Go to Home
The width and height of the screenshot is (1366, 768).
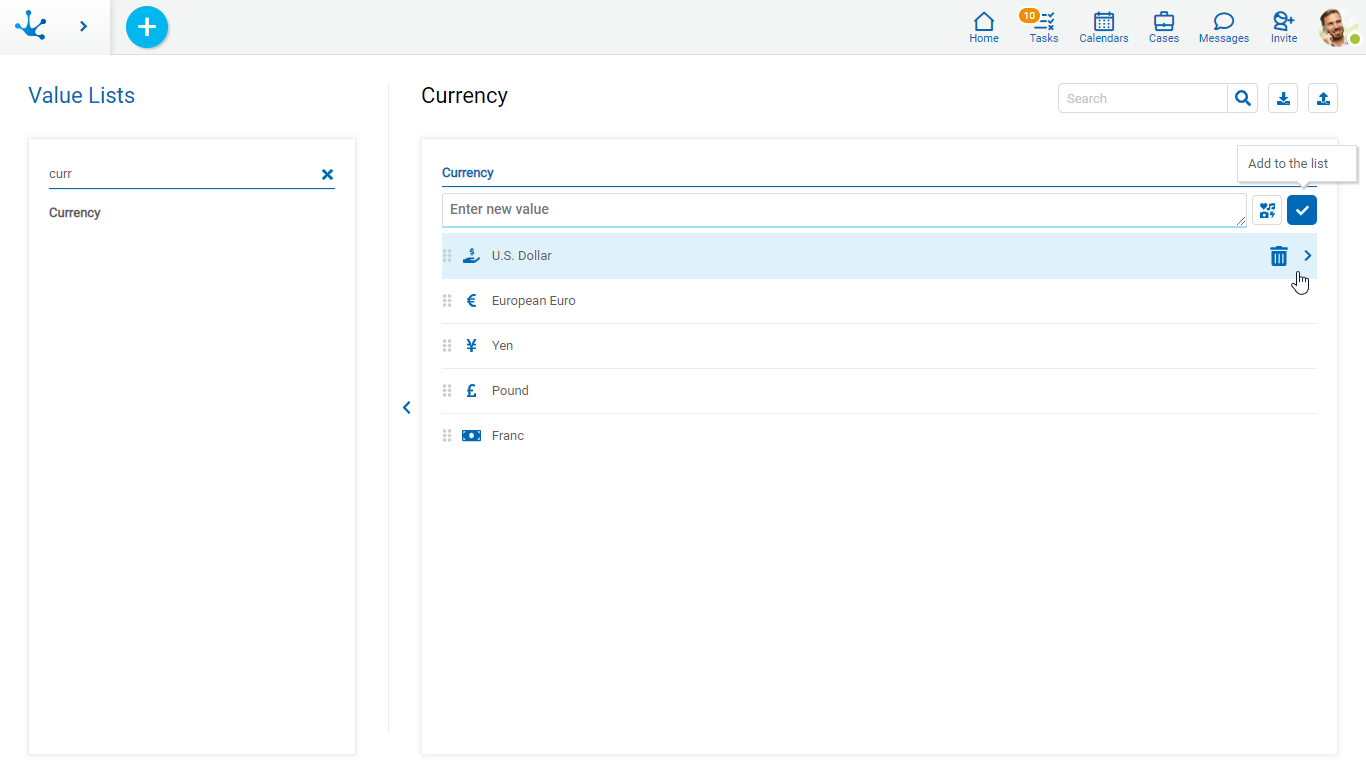[x=984, y=27]
